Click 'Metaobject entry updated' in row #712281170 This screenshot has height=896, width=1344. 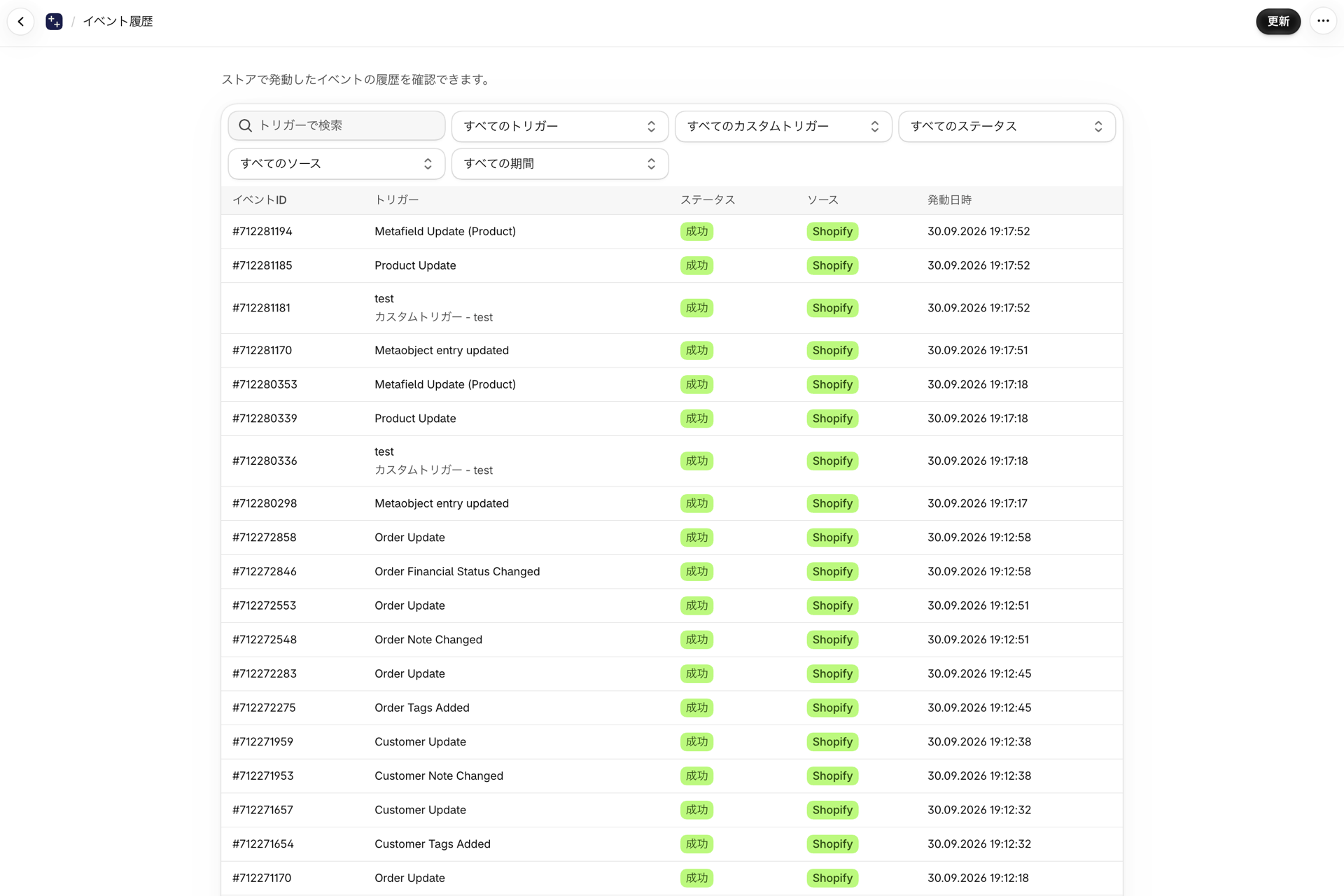[442, 351]
